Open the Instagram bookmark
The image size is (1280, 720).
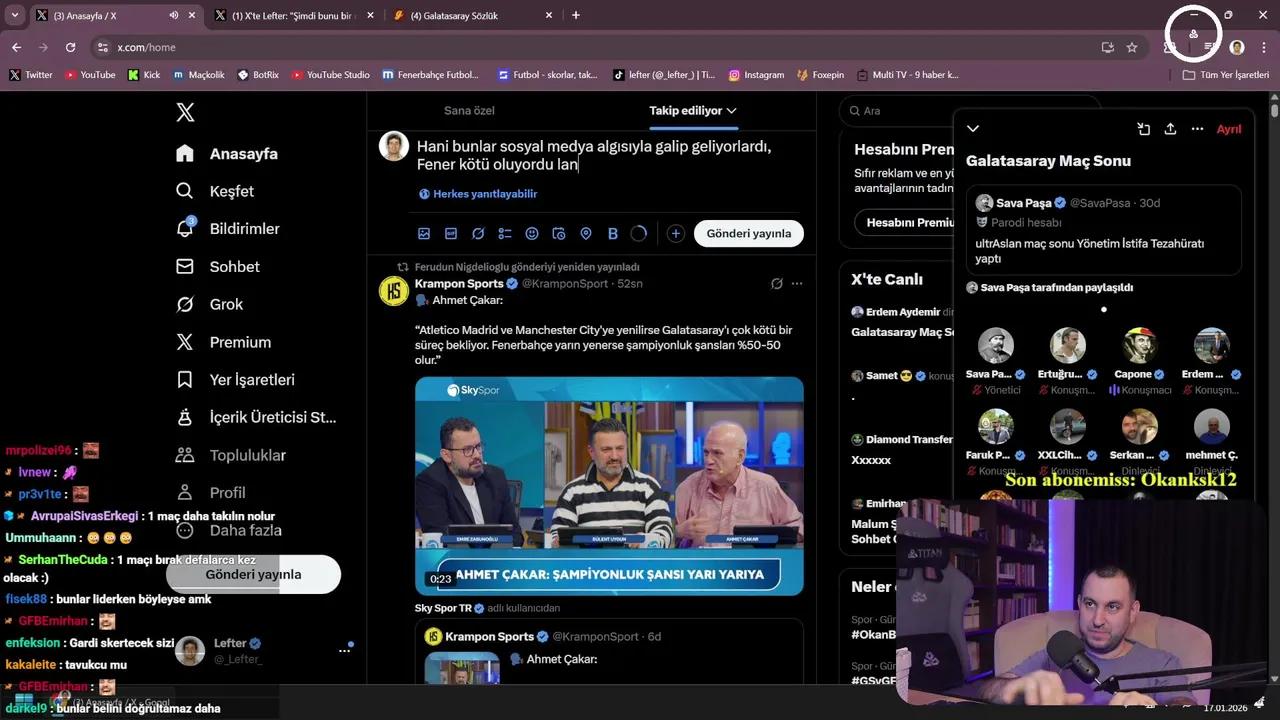(756, 75)
